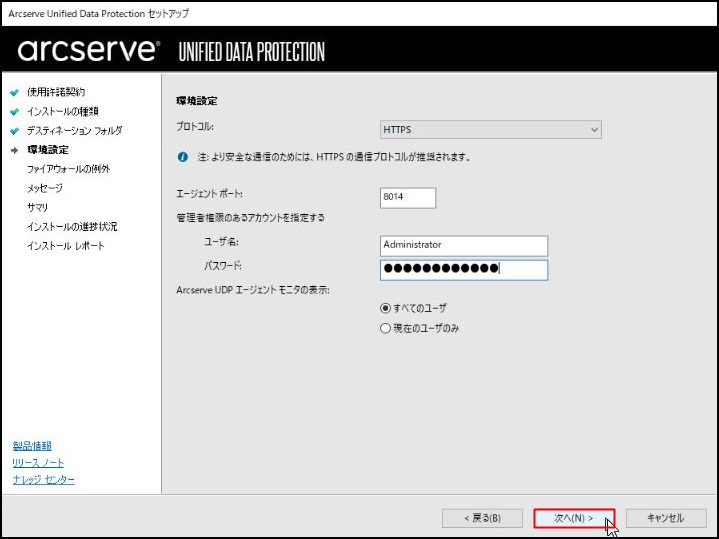Click the checkmark icon next to 使用許諾契約
This screenshot has width=719, height=539.
tap(15, 92)
